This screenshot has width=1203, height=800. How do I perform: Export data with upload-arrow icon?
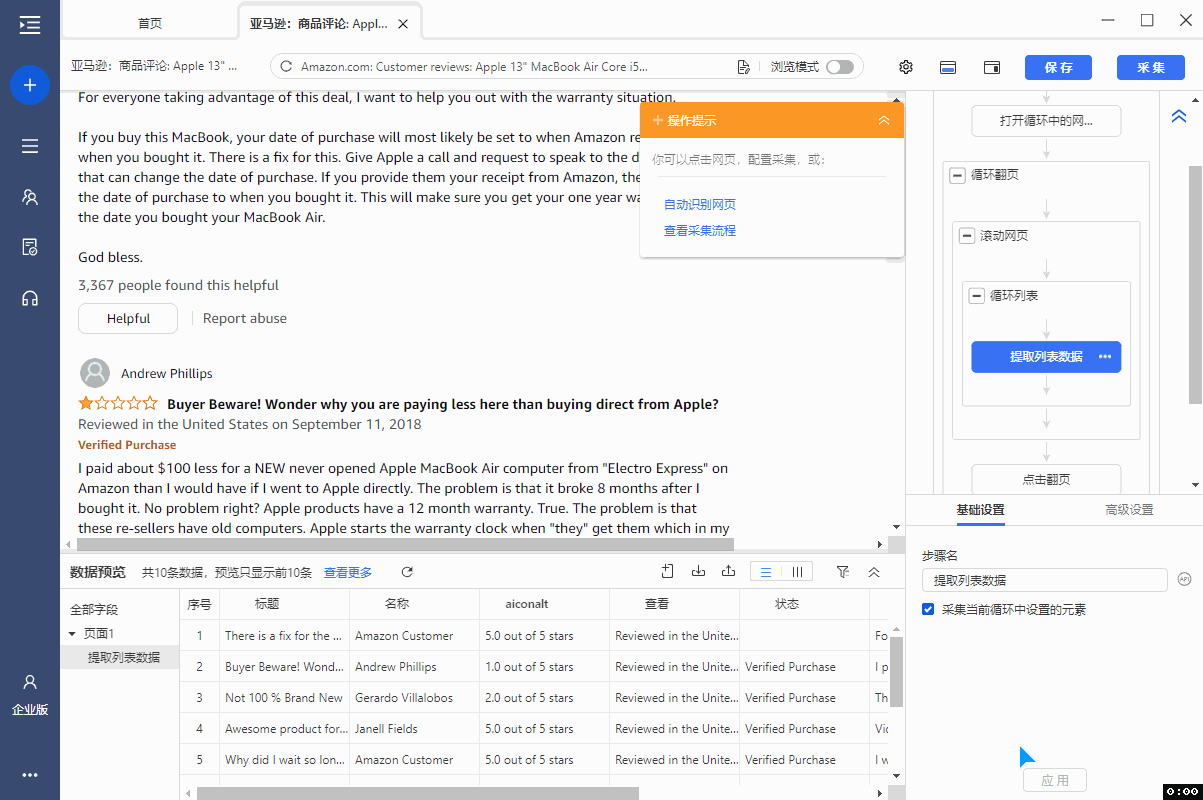click(x=729, y=571)
